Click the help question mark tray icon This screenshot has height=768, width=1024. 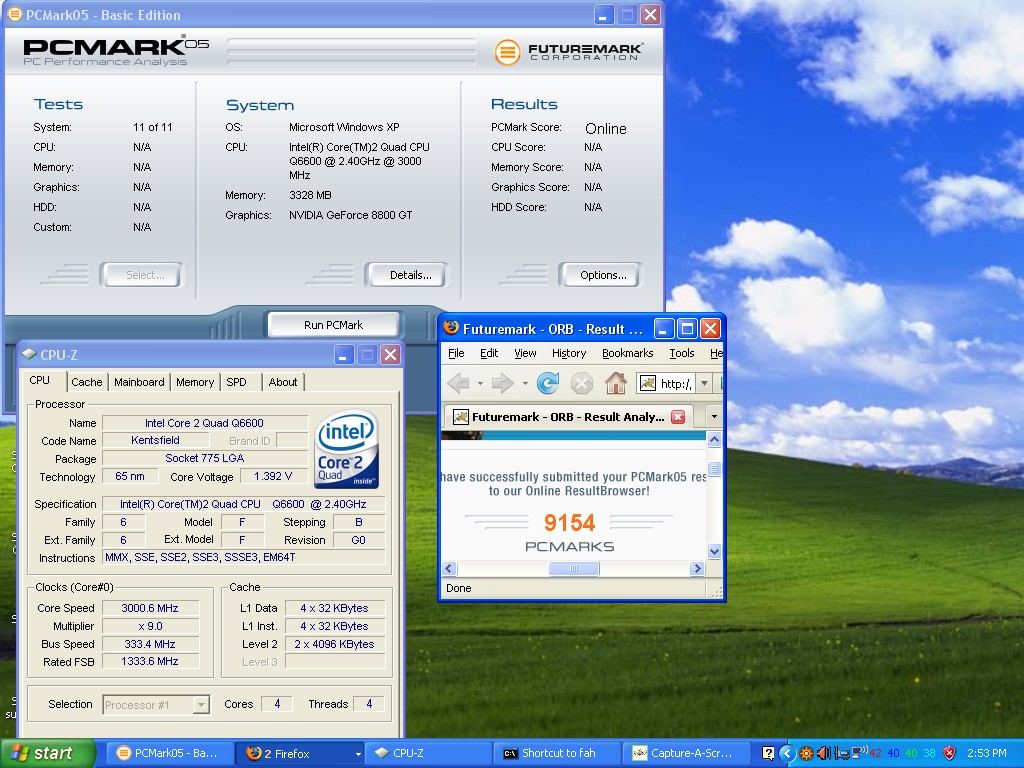click(768, 753)
